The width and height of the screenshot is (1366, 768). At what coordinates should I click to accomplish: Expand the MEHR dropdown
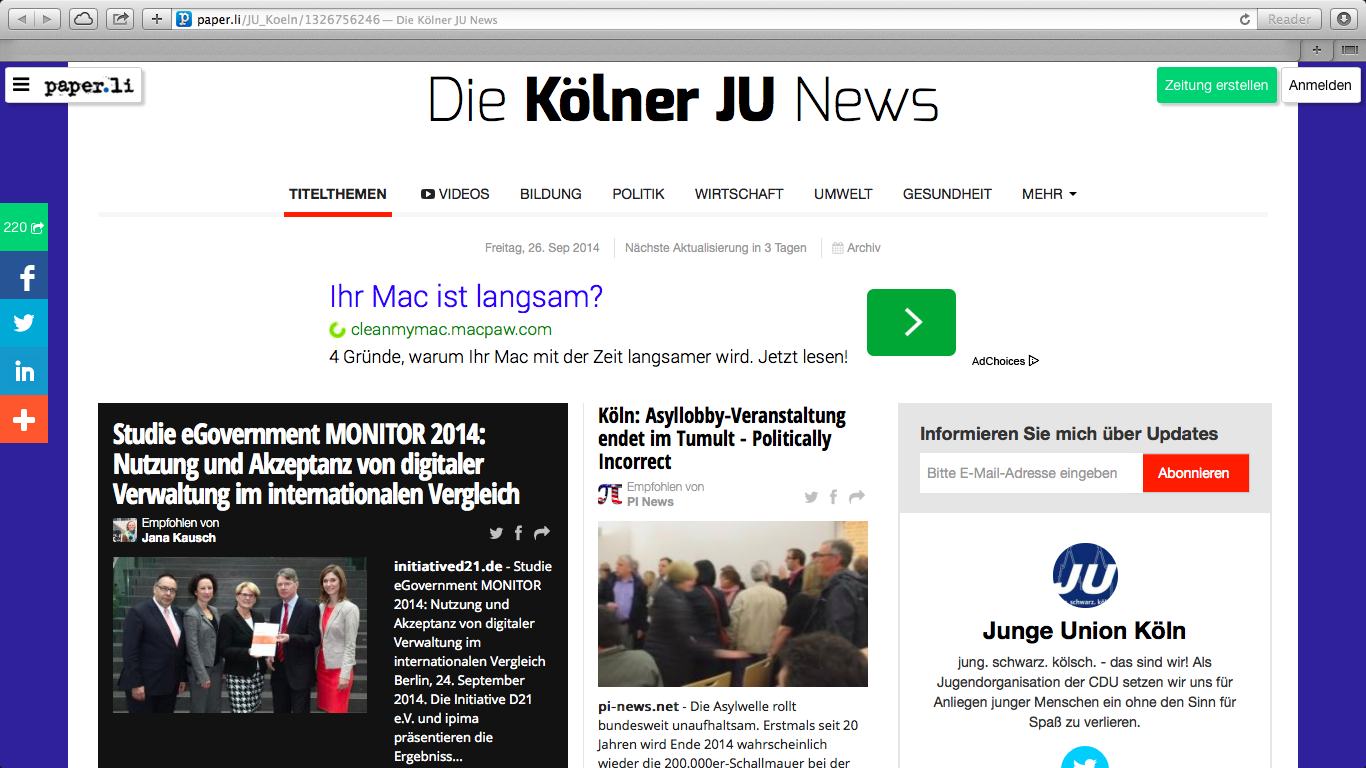1049,194
